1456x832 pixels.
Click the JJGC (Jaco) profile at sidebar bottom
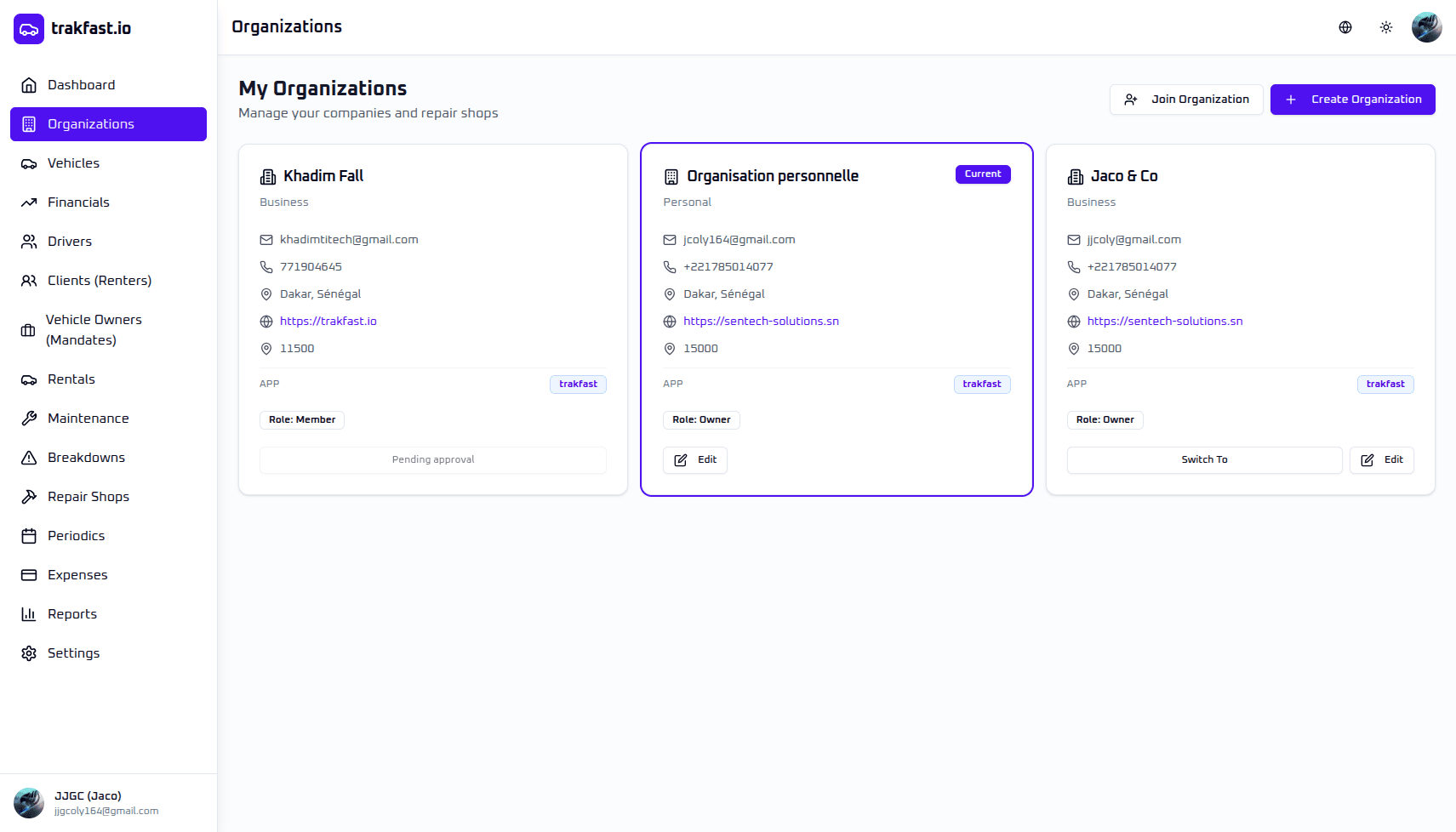(88, 802)
